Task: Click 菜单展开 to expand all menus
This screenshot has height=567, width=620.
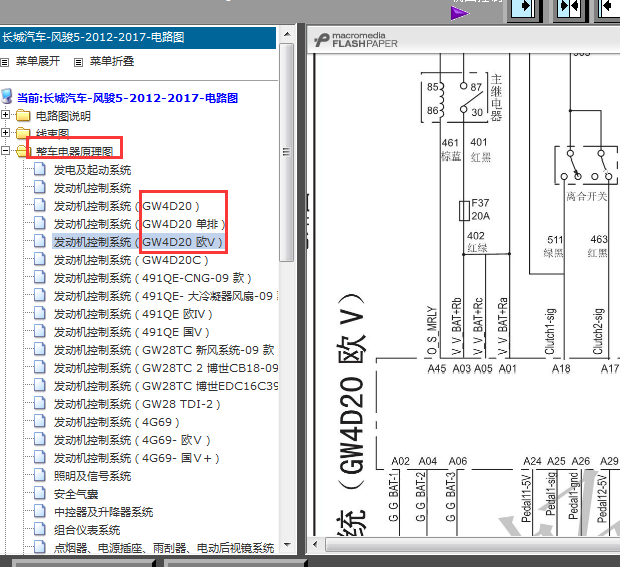Action: pyautogui.click(x=38, y=61)
